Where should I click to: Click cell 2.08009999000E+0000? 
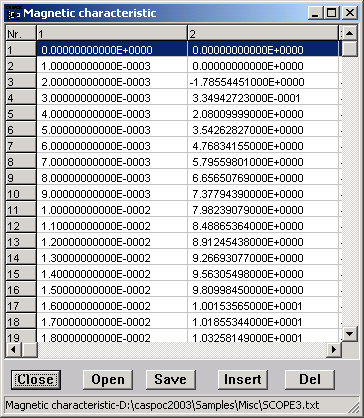pos(263,113)
